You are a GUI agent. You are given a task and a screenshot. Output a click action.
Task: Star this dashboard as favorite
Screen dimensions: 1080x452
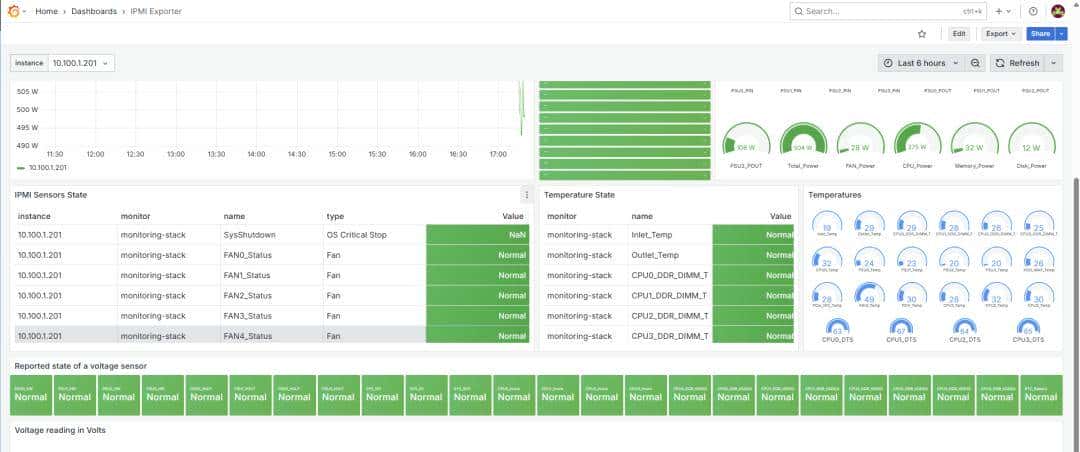coord(922,34)
